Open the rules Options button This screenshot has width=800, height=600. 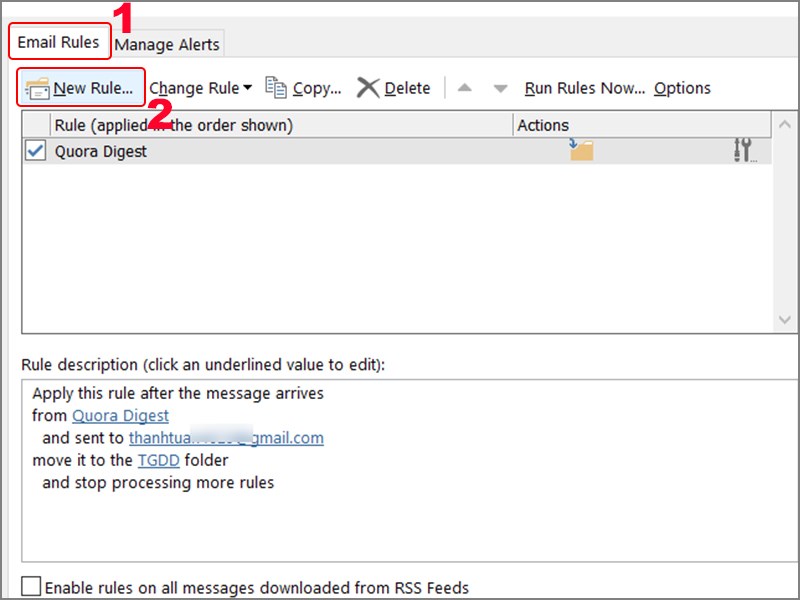pos(682,88)
